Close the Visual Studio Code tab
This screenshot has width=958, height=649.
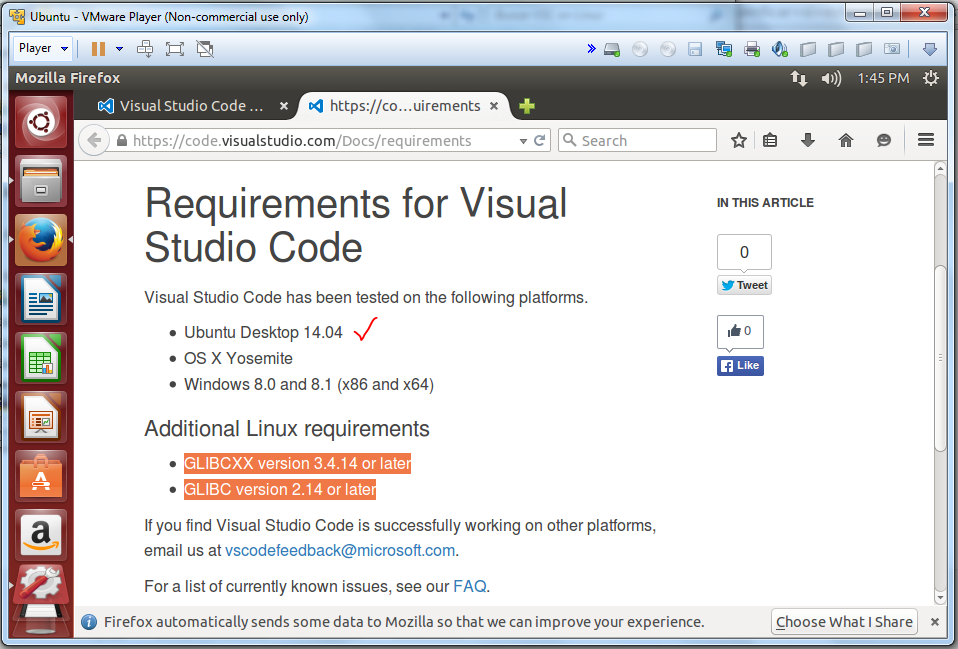pyautogui.click(x=283, y=106)
